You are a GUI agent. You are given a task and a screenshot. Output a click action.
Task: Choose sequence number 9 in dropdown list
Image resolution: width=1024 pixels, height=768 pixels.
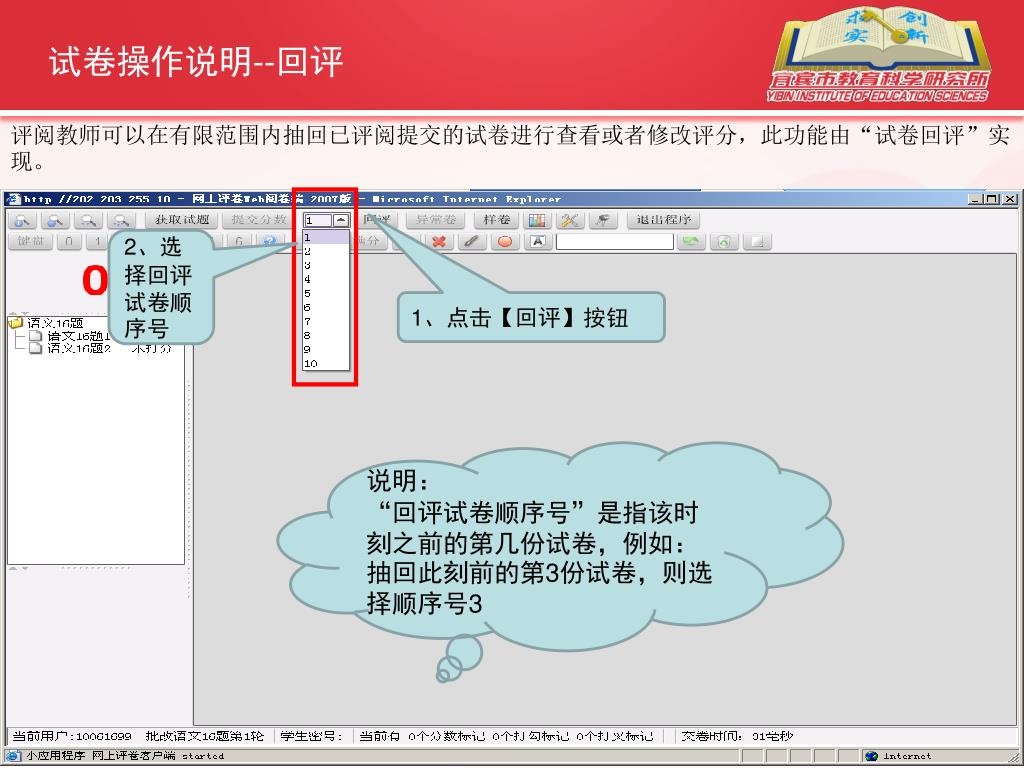tap(326, 350)
